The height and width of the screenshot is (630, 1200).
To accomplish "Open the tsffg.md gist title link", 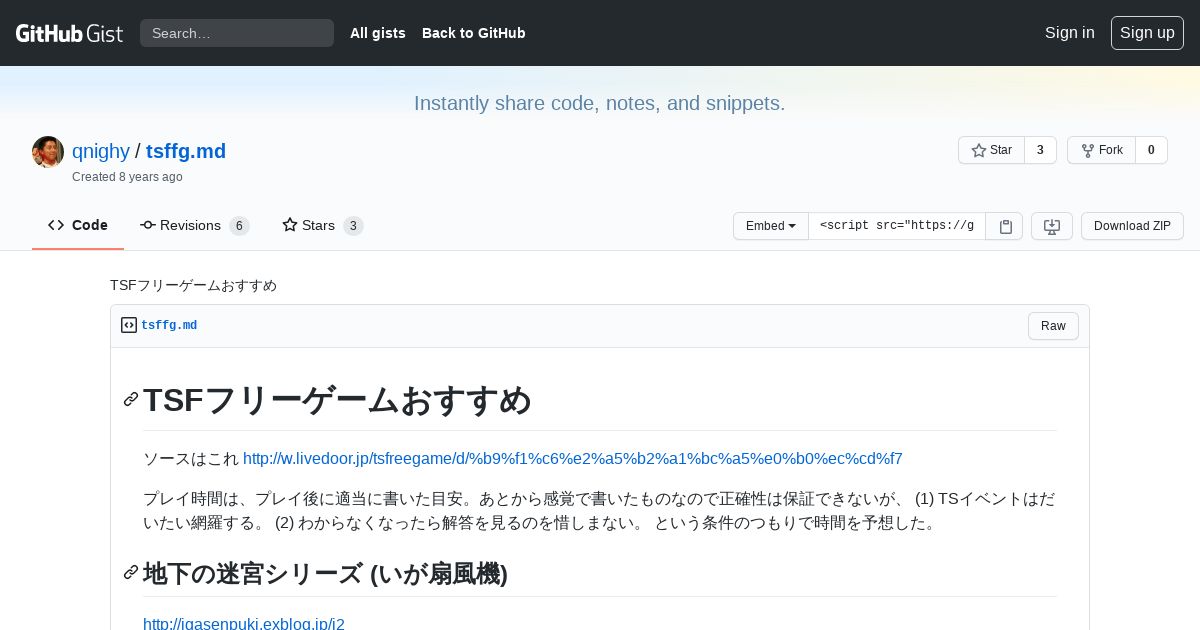I will pos(186,151).
